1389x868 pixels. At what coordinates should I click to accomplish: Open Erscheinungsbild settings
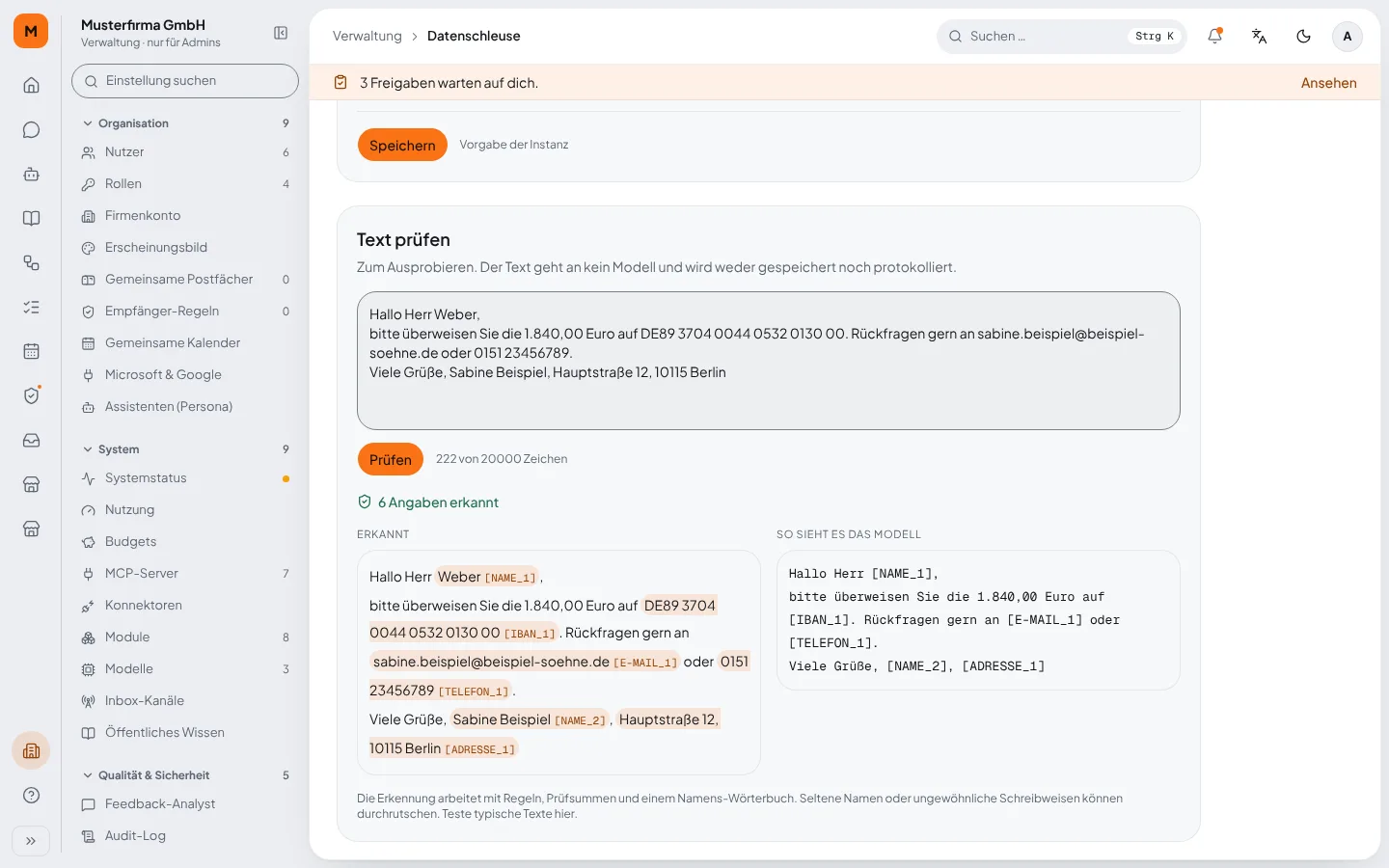185,248
